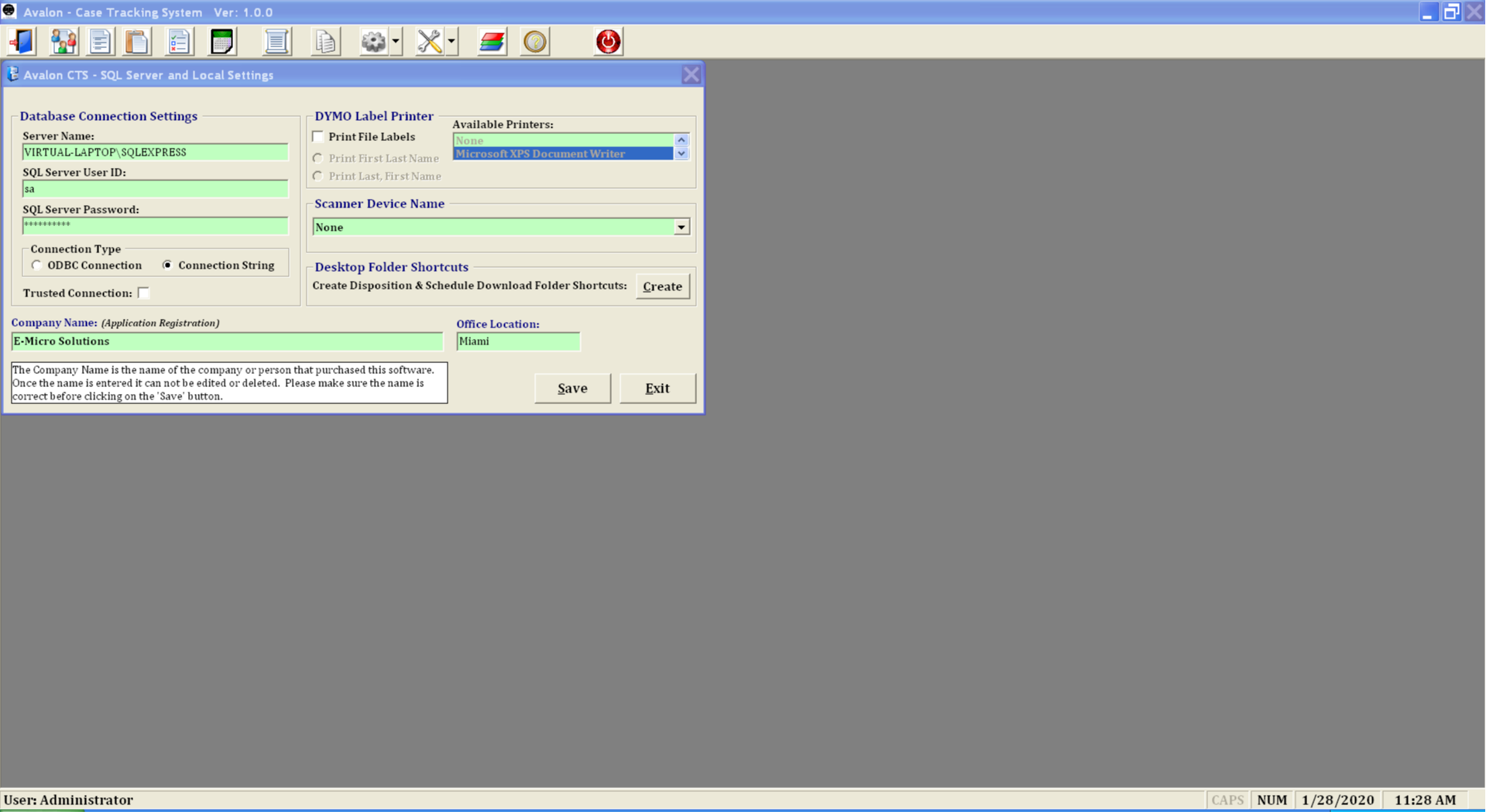Screen dimensions: 1486x812
Task: Select None in Available Printers list
Action: pyautogui.click(x=563, y=140)
